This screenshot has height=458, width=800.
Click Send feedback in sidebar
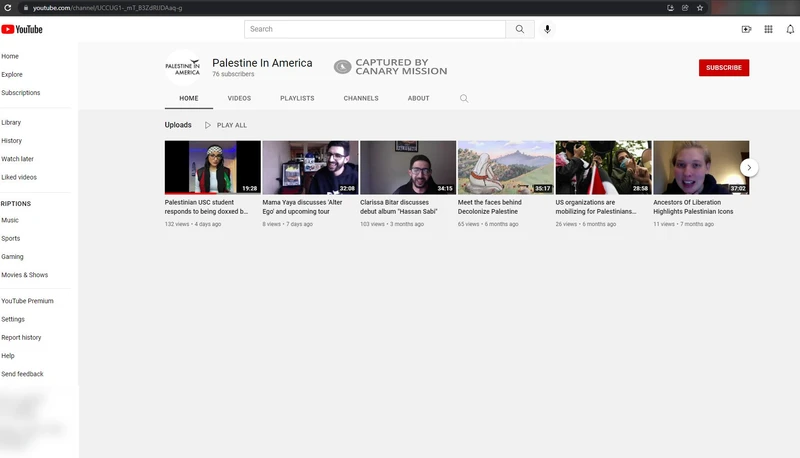pyautogui.click(x=22, y=374)
